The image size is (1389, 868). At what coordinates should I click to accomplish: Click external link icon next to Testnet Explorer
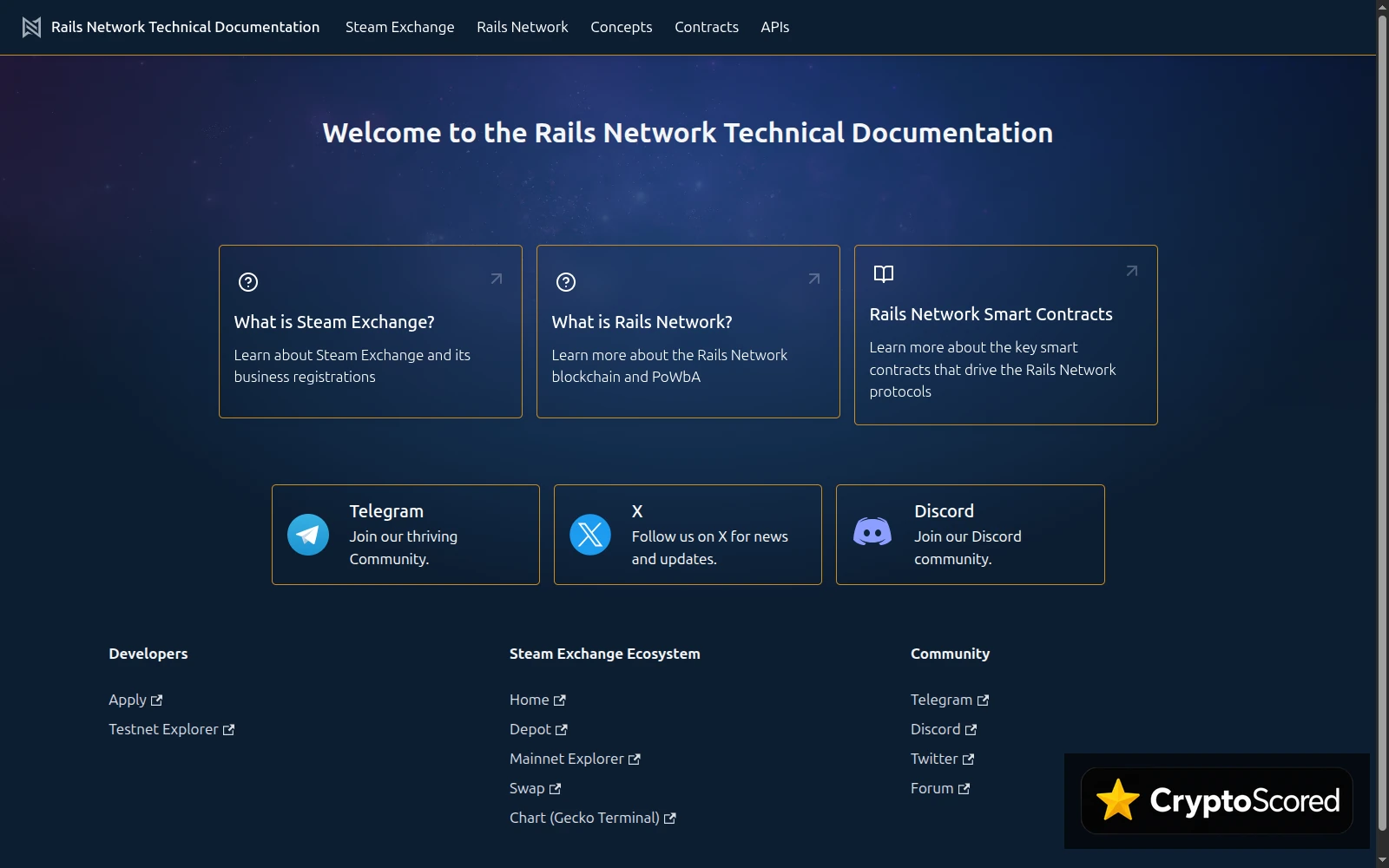click(229, 730)
